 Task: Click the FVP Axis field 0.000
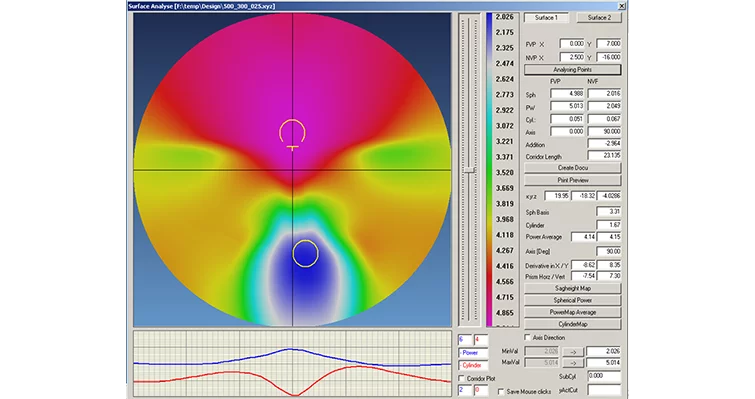click(567, 131)
